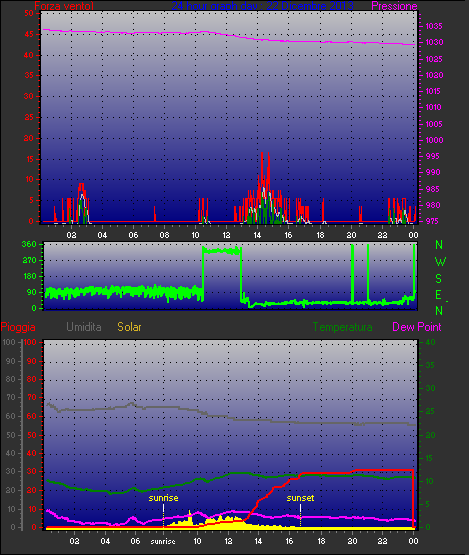Viewport: 469px width, 555px height.
Task: Select the Umidita legend label
Action: pos(84,327)
